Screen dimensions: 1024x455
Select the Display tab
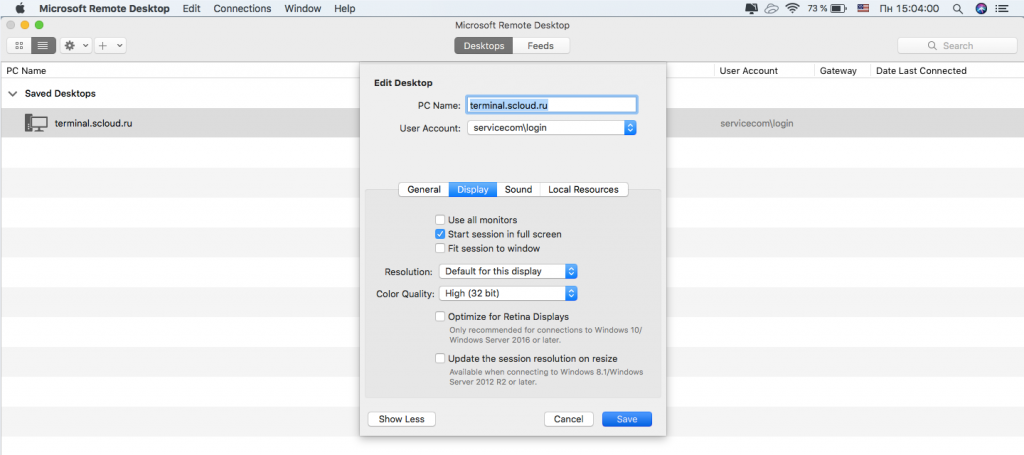(473, 189)
